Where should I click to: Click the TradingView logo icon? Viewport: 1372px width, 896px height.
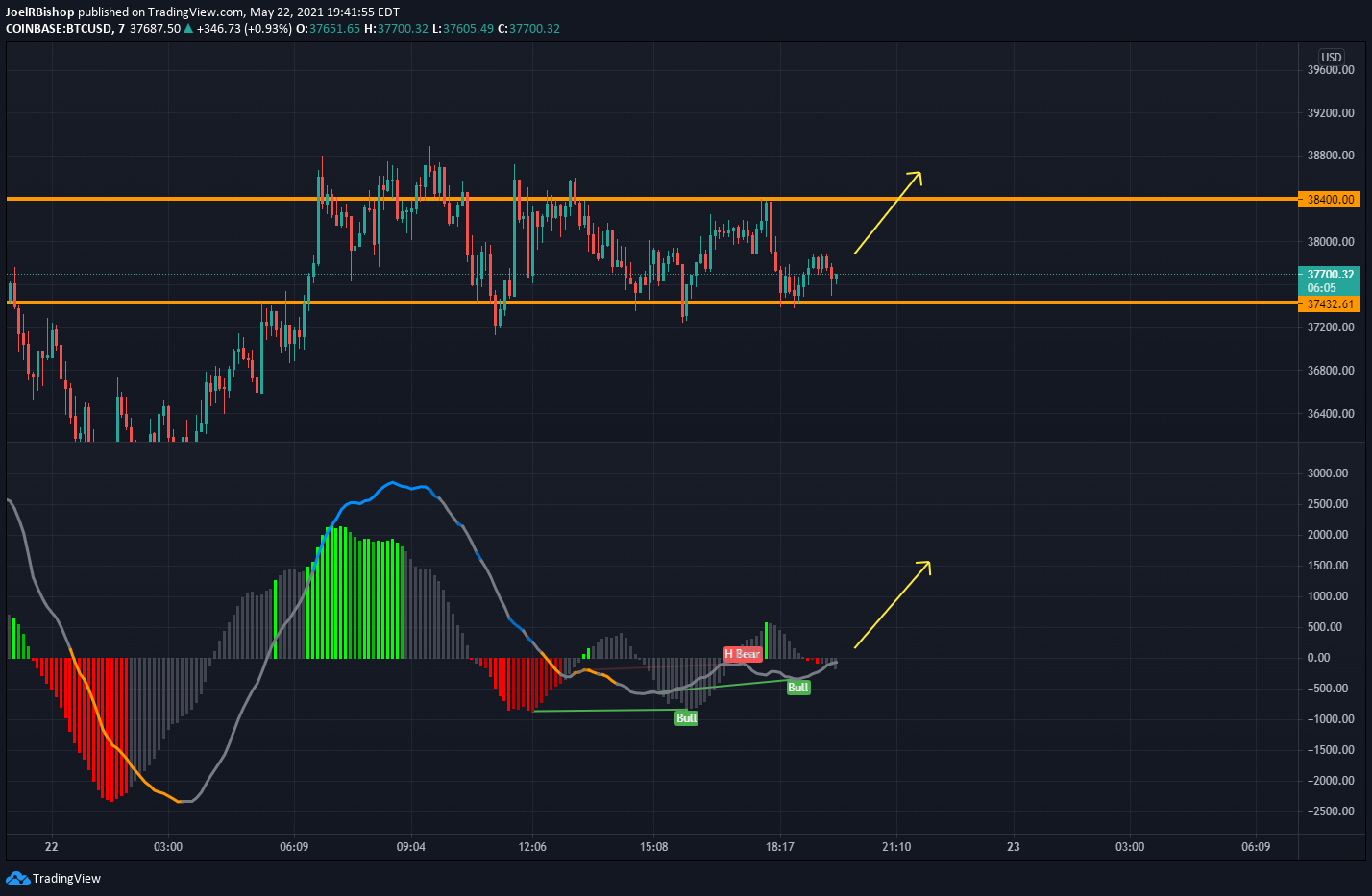[17, 878]
